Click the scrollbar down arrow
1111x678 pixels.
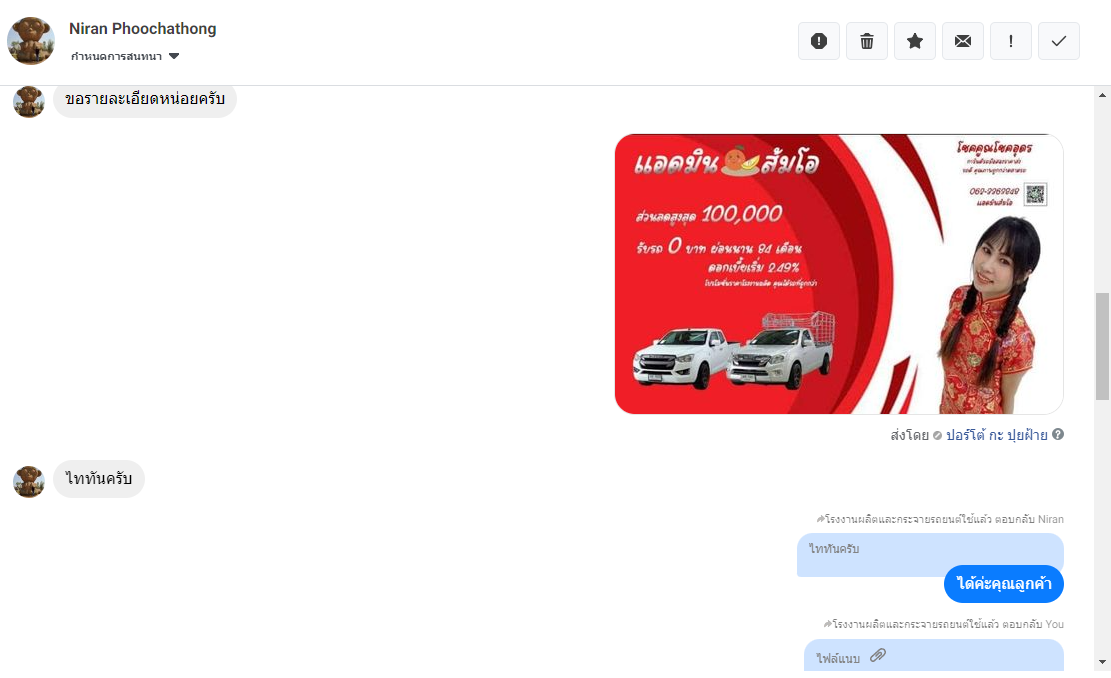(x=1102, y=662)
